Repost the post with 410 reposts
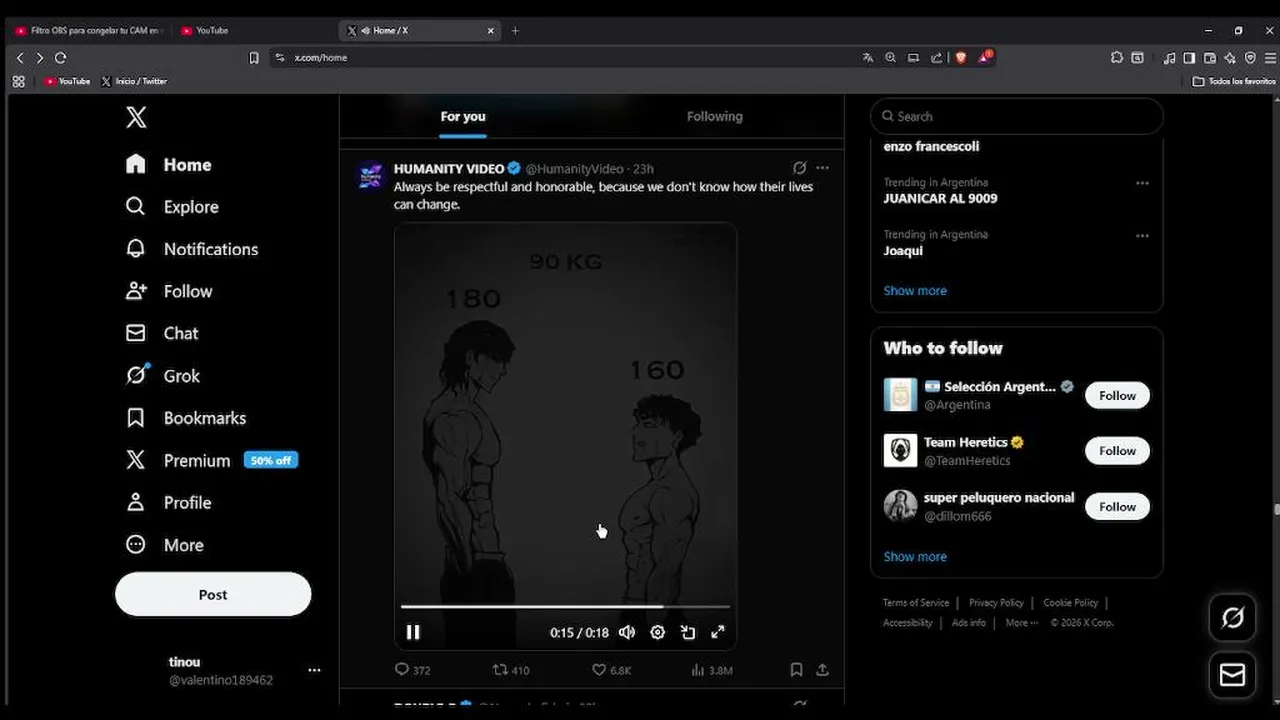 (x=511, y=670)
